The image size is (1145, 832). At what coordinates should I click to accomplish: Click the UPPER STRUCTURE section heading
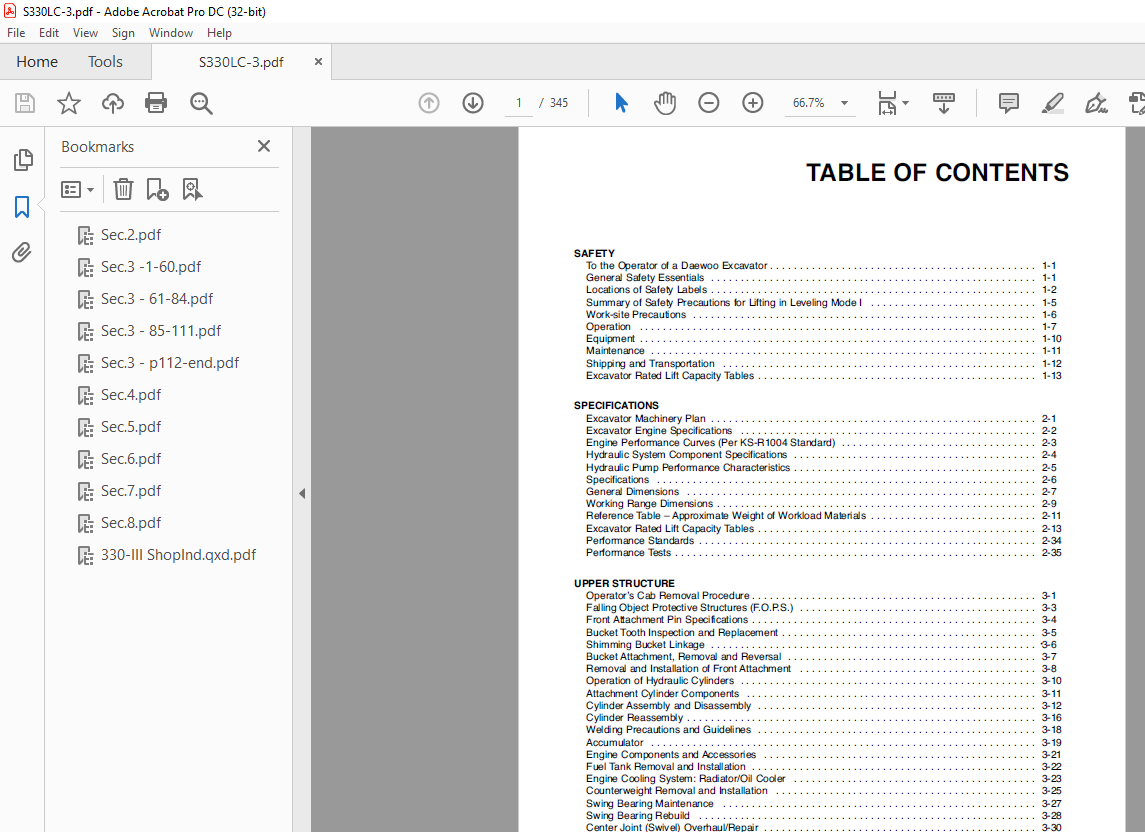(x=624, y=584)
